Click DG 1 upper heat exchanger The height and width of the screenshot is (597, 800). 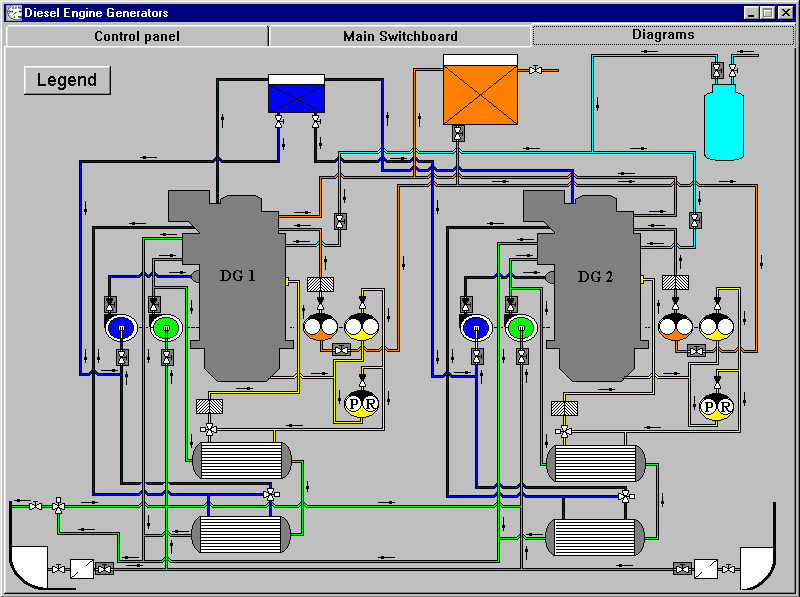pyautogui.click(x=242, y=460)
